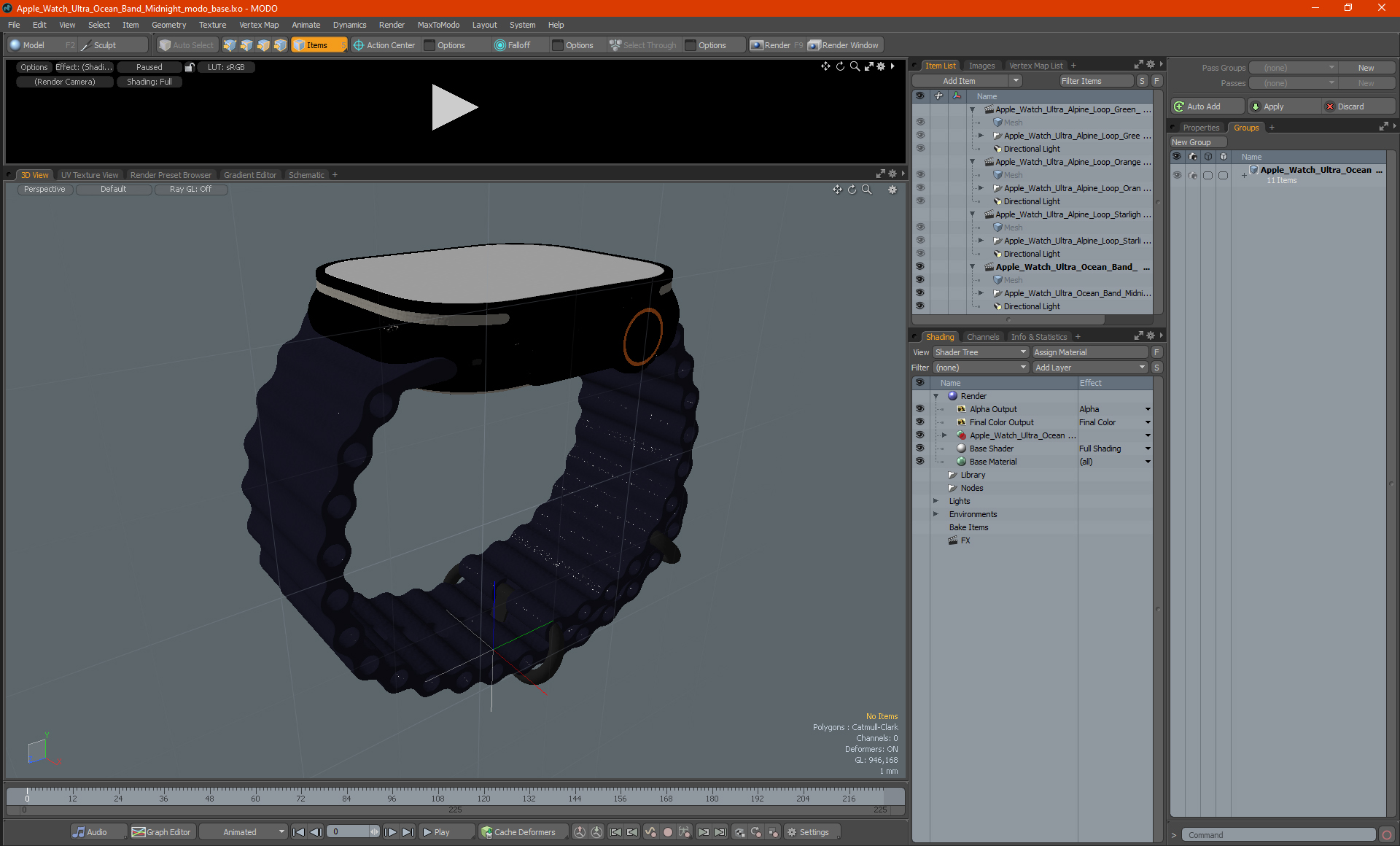Open the Vertex Map menu
1400x846 pixels.
(x=259, y=25)
